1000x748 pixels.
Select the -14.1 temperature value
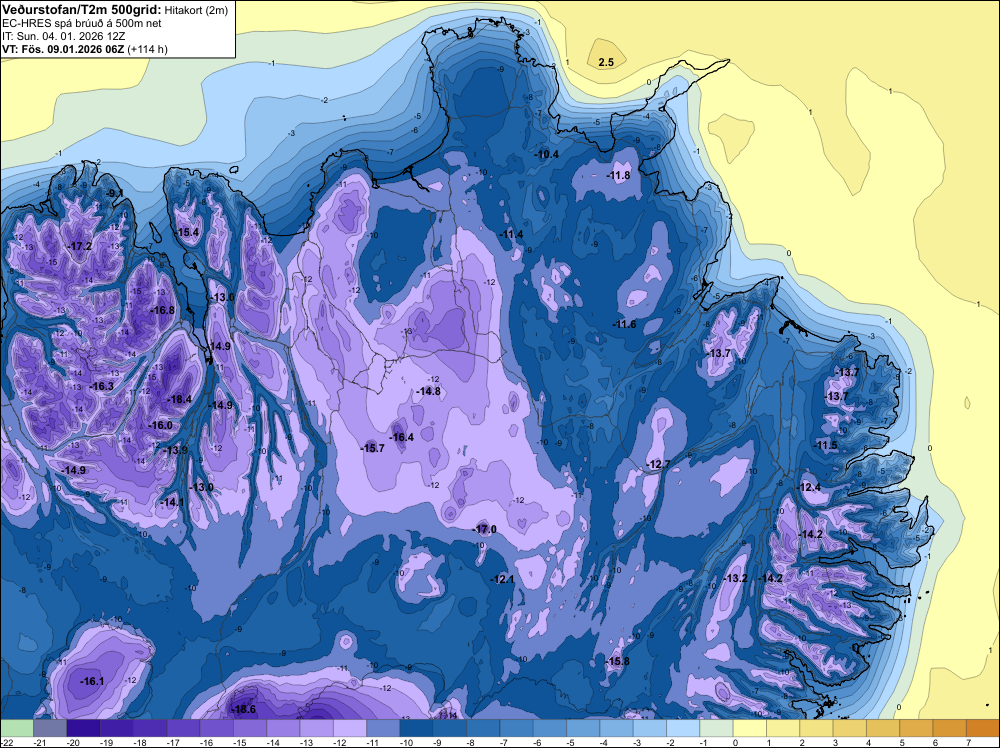172,502
